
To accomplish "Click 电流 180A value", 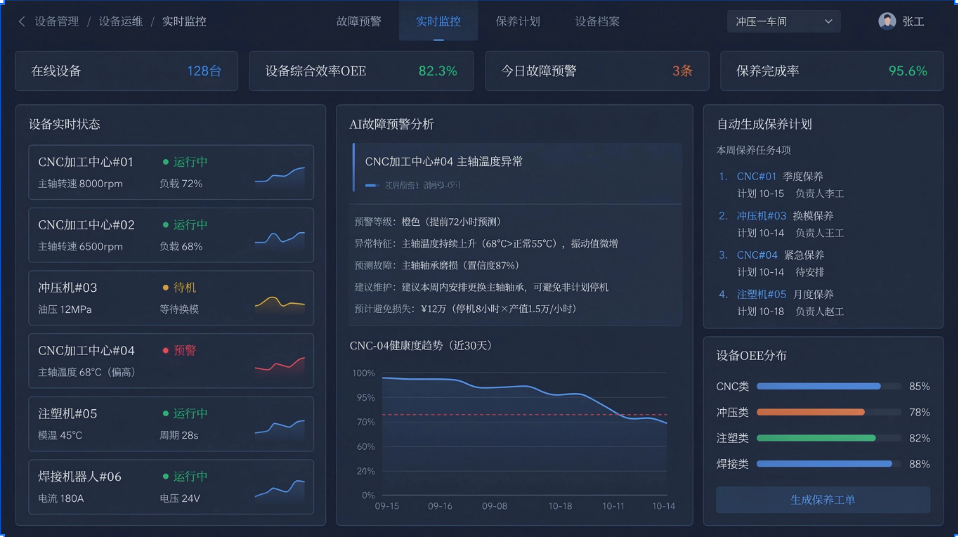I will [61, 499].
